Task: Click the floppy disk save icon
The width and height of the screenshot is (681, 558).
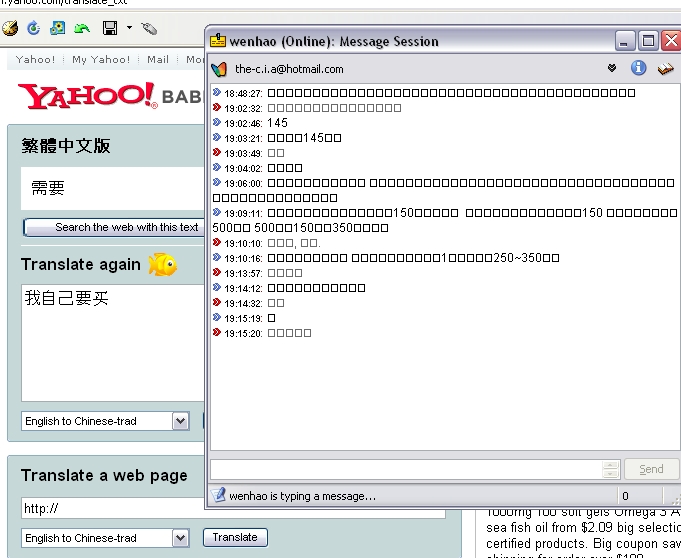Action: click(110, 28)
